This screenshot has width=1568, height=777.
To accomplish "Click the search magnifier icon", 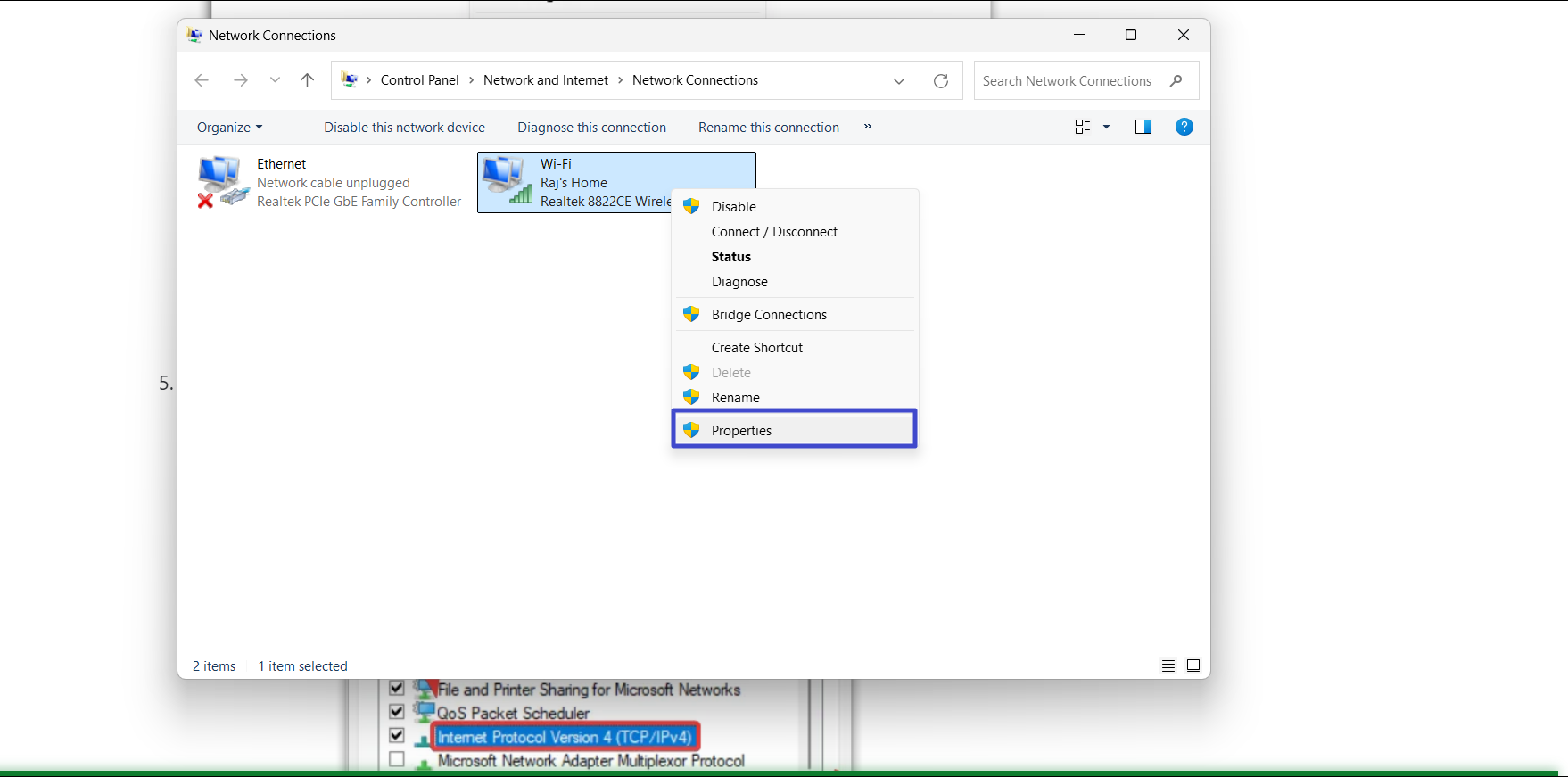I will click(x=1176, y=80).
